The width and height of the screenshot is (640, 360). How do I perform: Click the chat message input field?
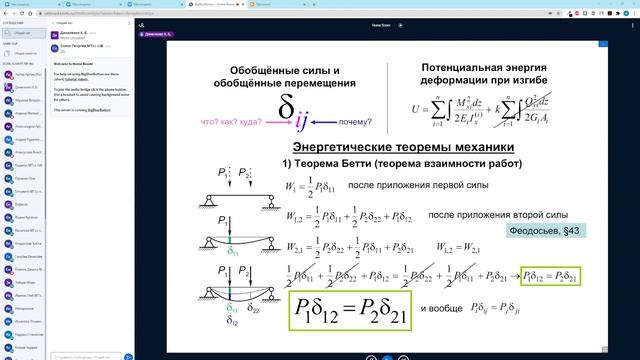[86, 357]
